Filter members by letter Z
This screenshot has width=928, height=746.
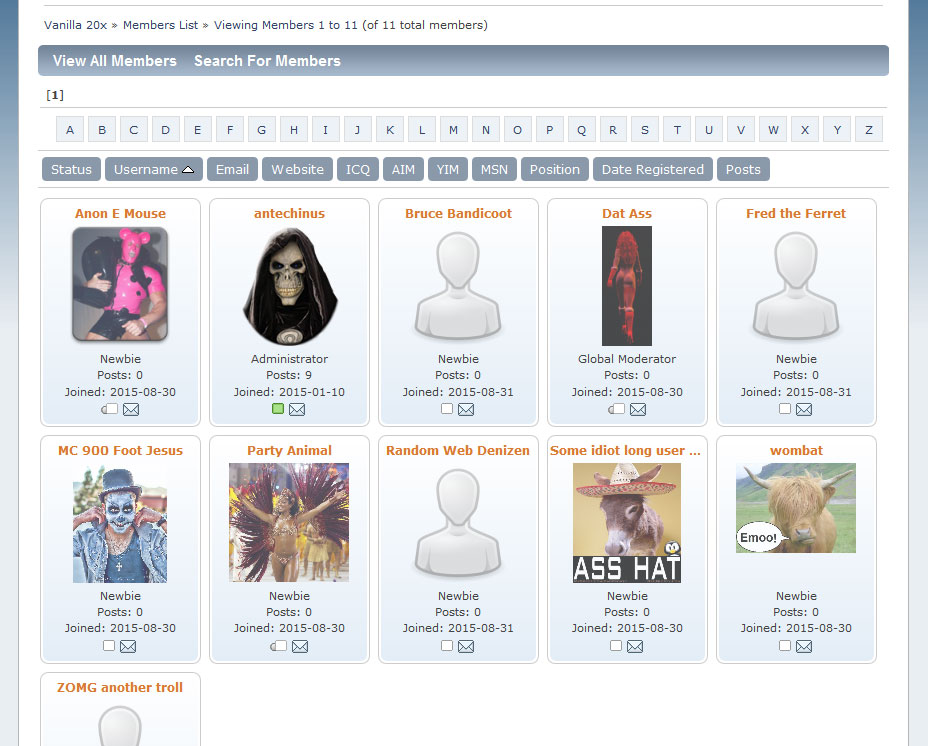869,130
